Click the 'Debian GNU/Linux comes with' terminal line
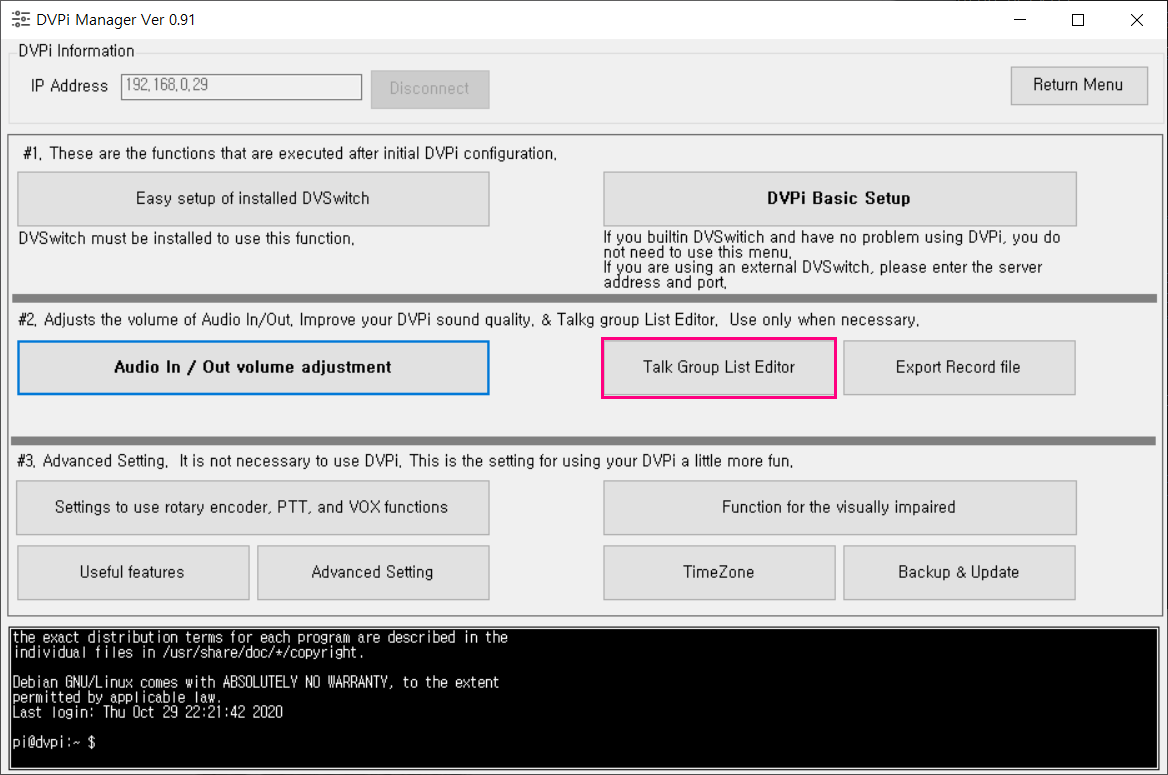Screen dimensions: 1168x775 pos(256,683)
